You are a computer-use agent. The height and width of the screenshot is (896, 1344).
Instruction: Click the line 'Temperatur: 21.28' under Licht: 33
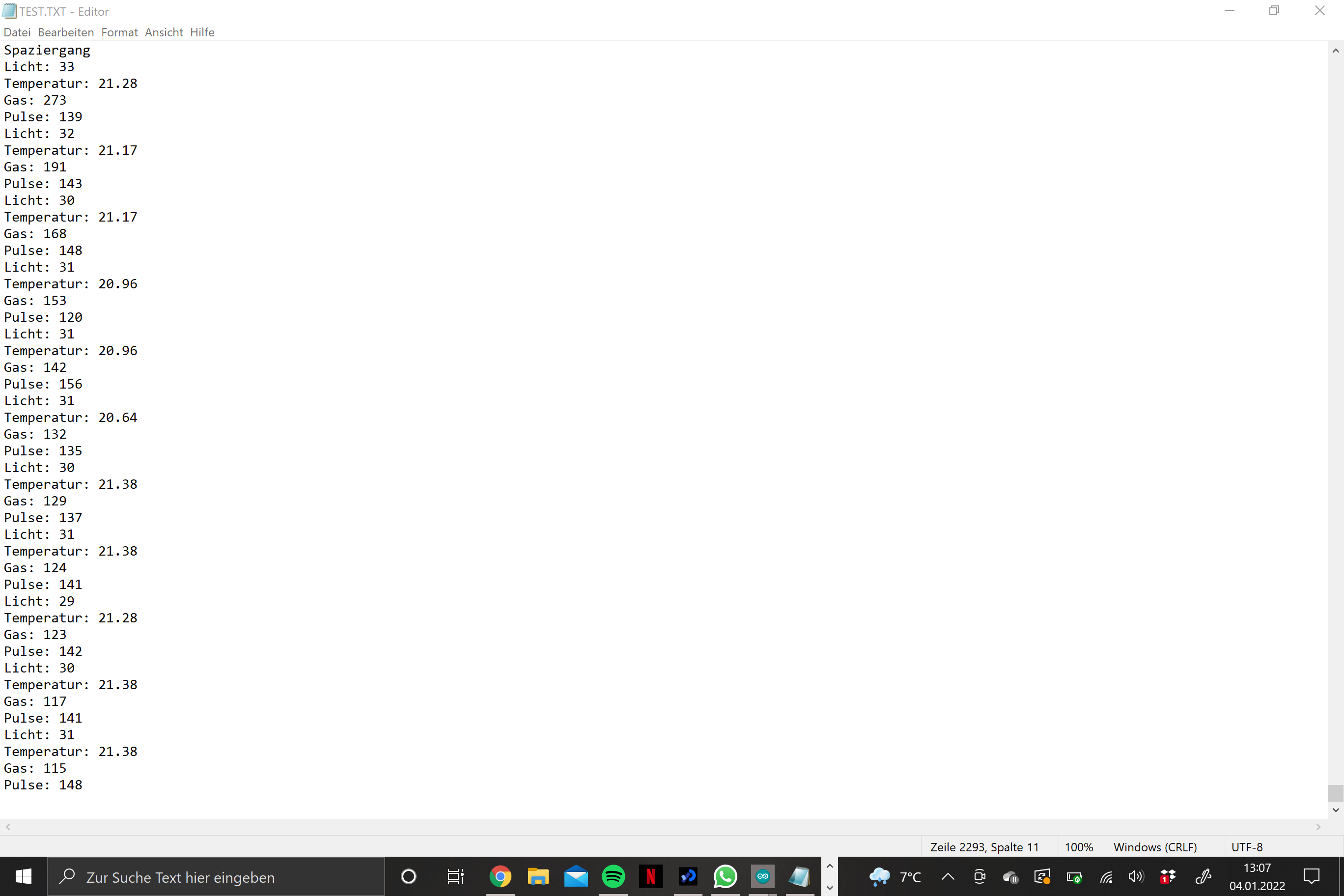pos(71,84)
